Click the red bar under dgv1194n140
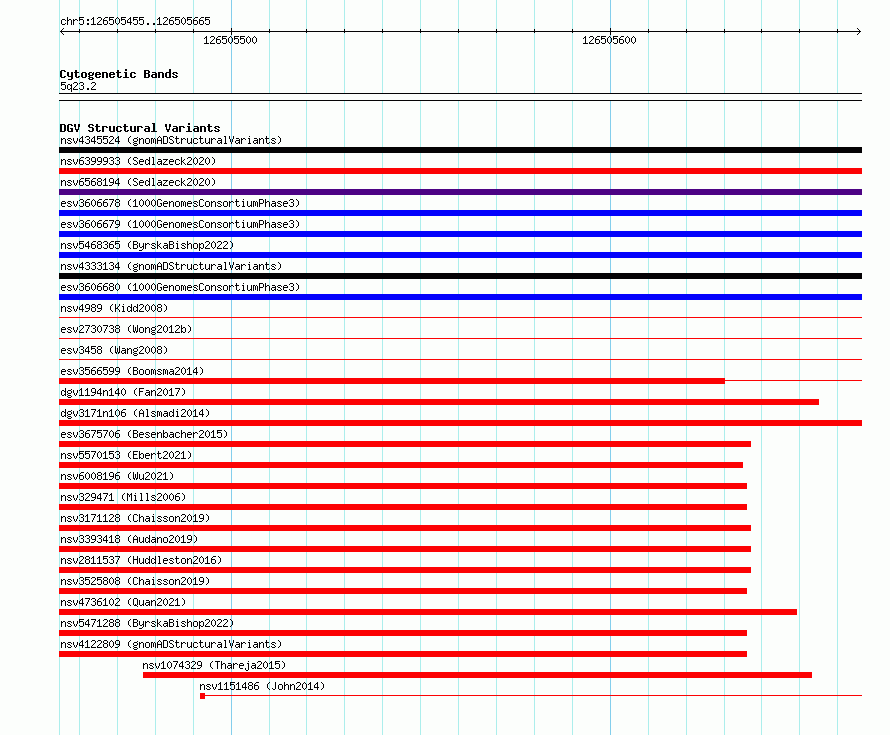The image size is (890, 735). [439, 402]
